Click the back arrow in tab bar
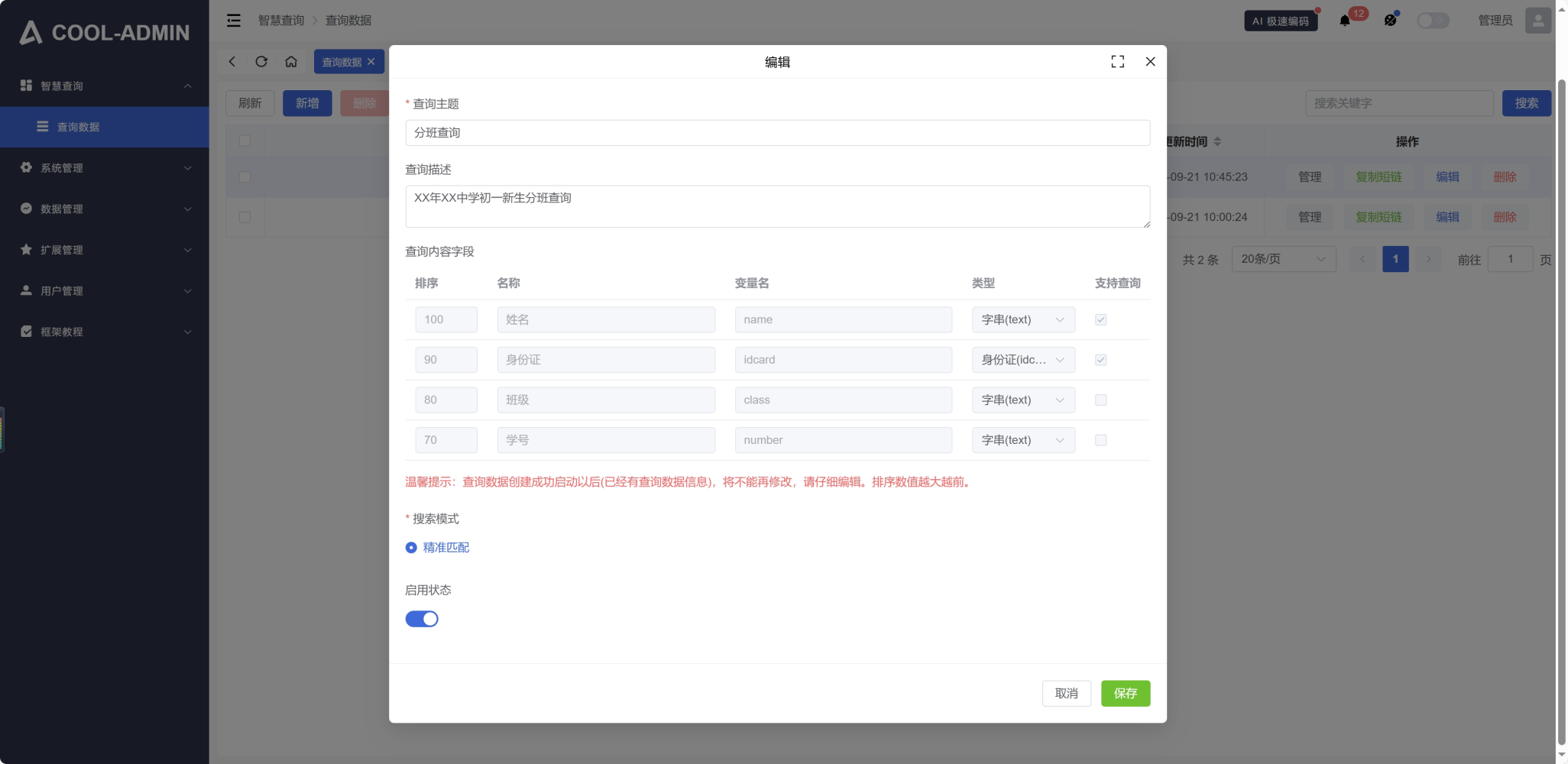 point(232,62)
